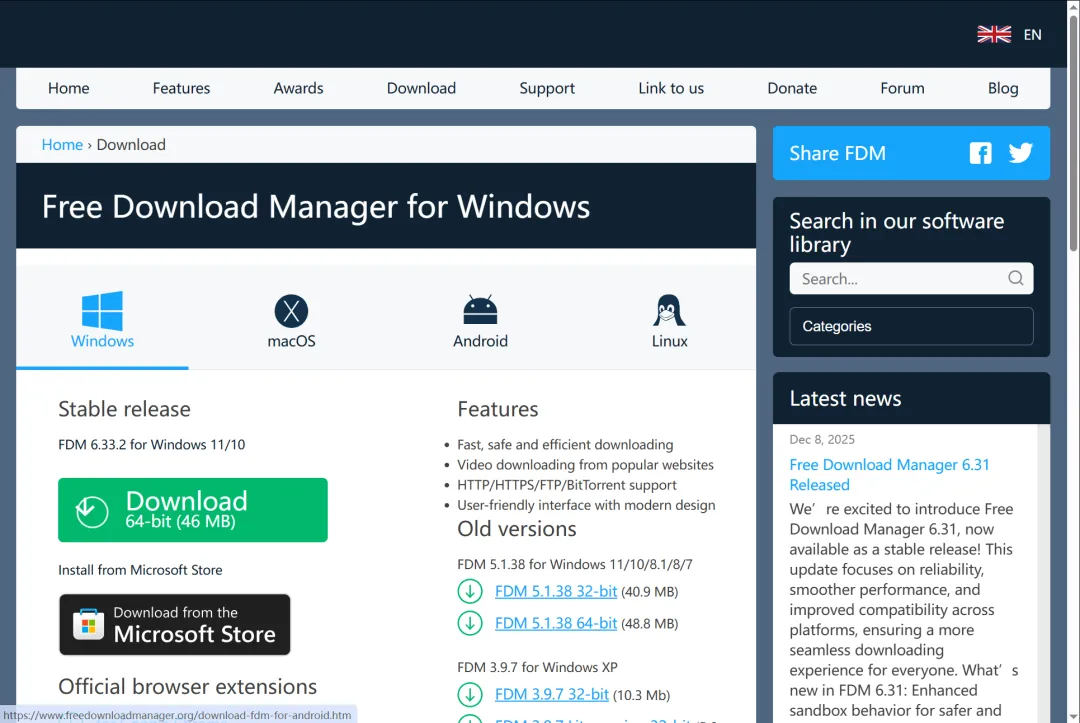Click the Share FDM label
This screenshot has height=723, width=1080.
[838, 153]
